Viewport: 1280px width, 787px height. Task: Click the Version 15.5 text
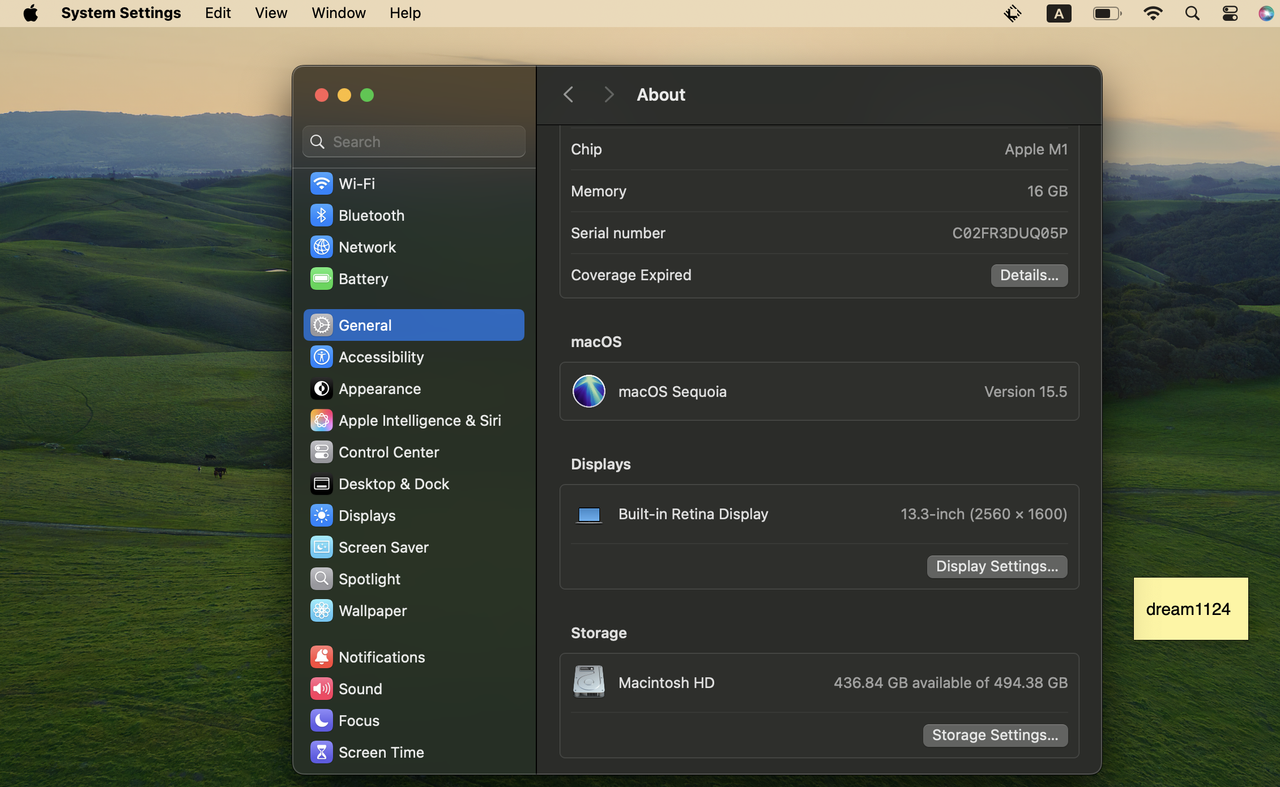pyautogui.click(x=1026, y=392)
